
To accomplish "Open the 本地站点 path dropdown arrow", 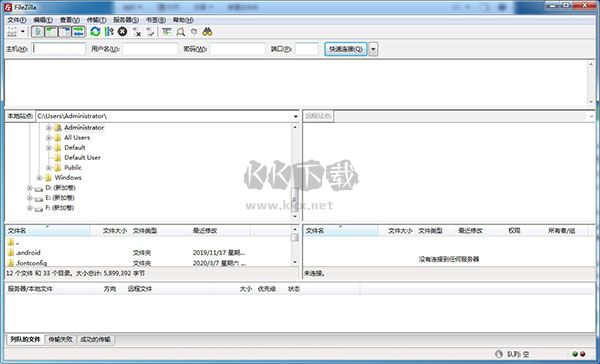I will 295,116.
